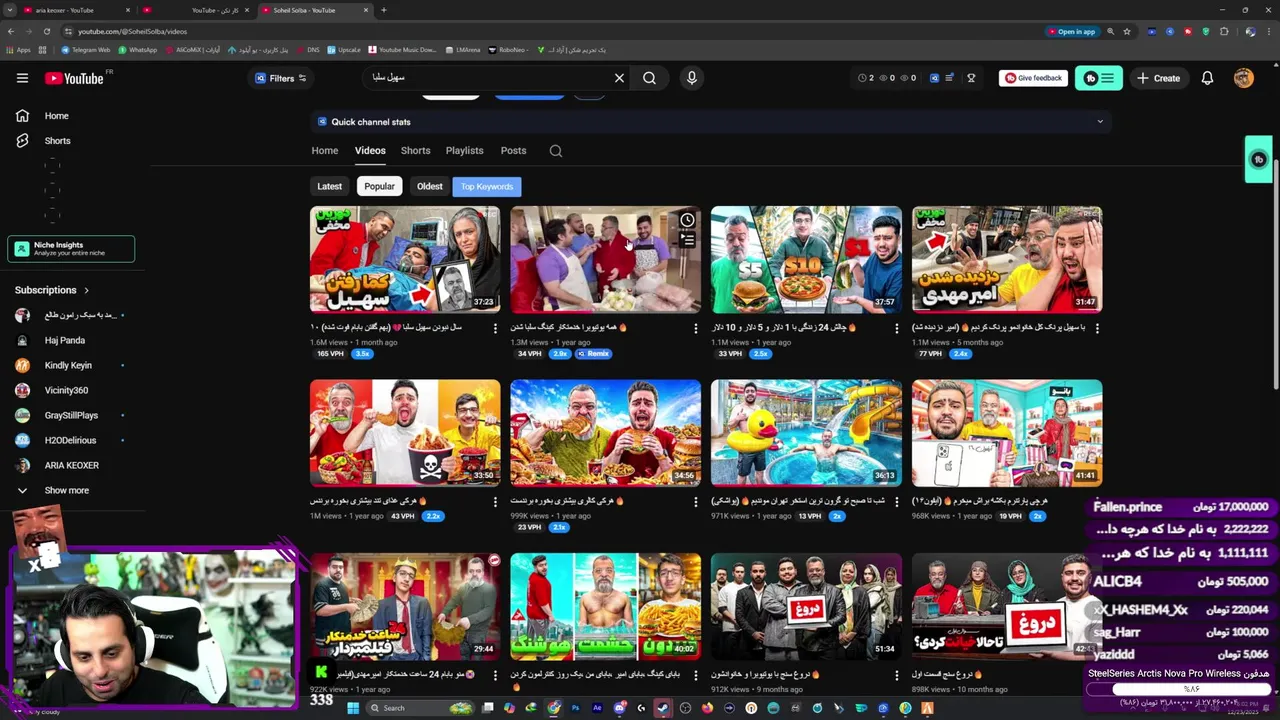
Task: Open the H2ODelirious subscription
Action: (x=70, y=441)
